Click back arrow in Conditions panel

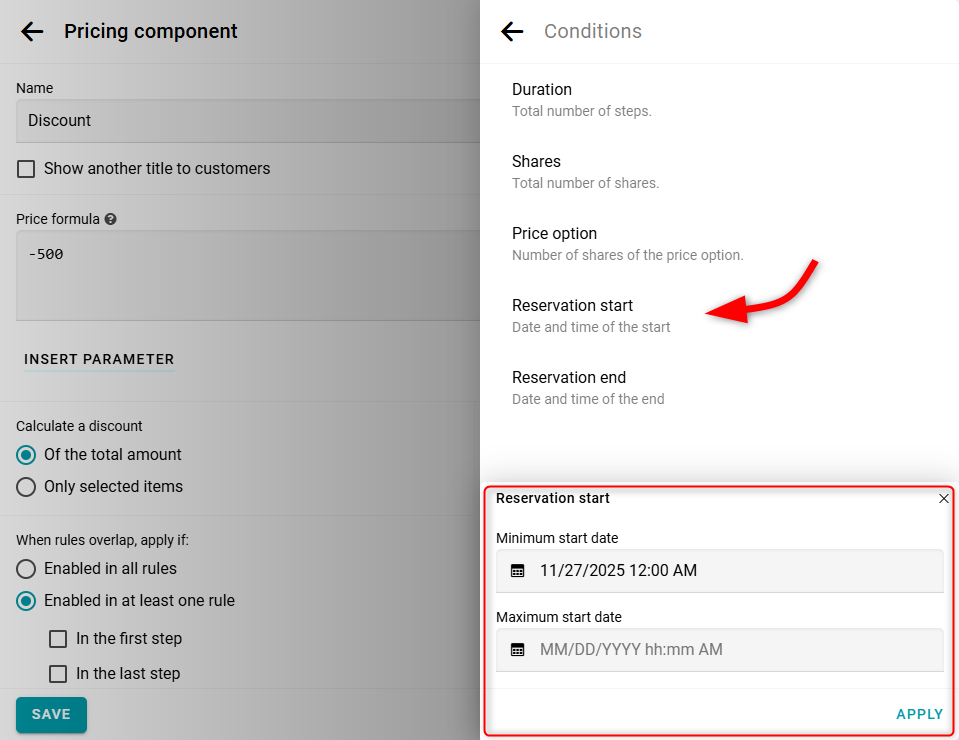pyautogui.click(x=512, y=31)
